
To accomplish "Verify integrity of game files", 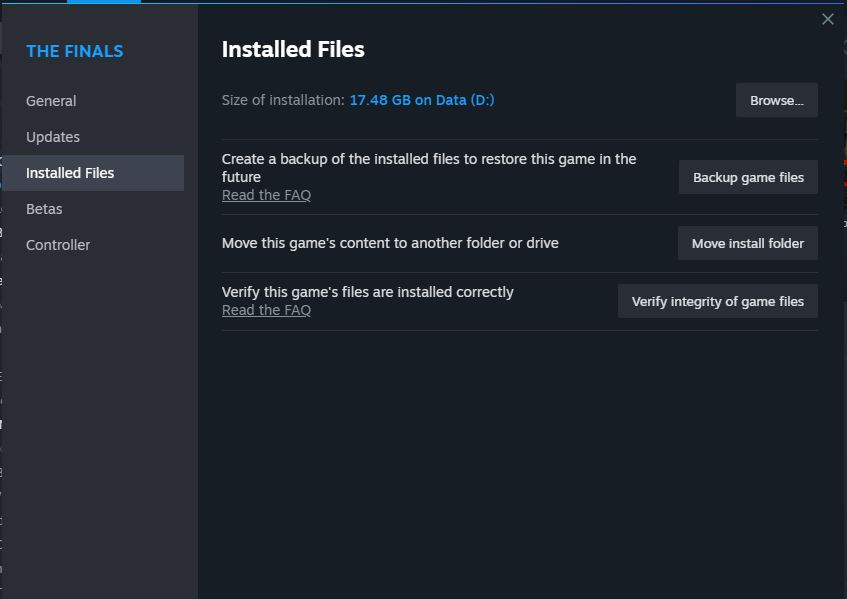I will click(x=717, y=301).
